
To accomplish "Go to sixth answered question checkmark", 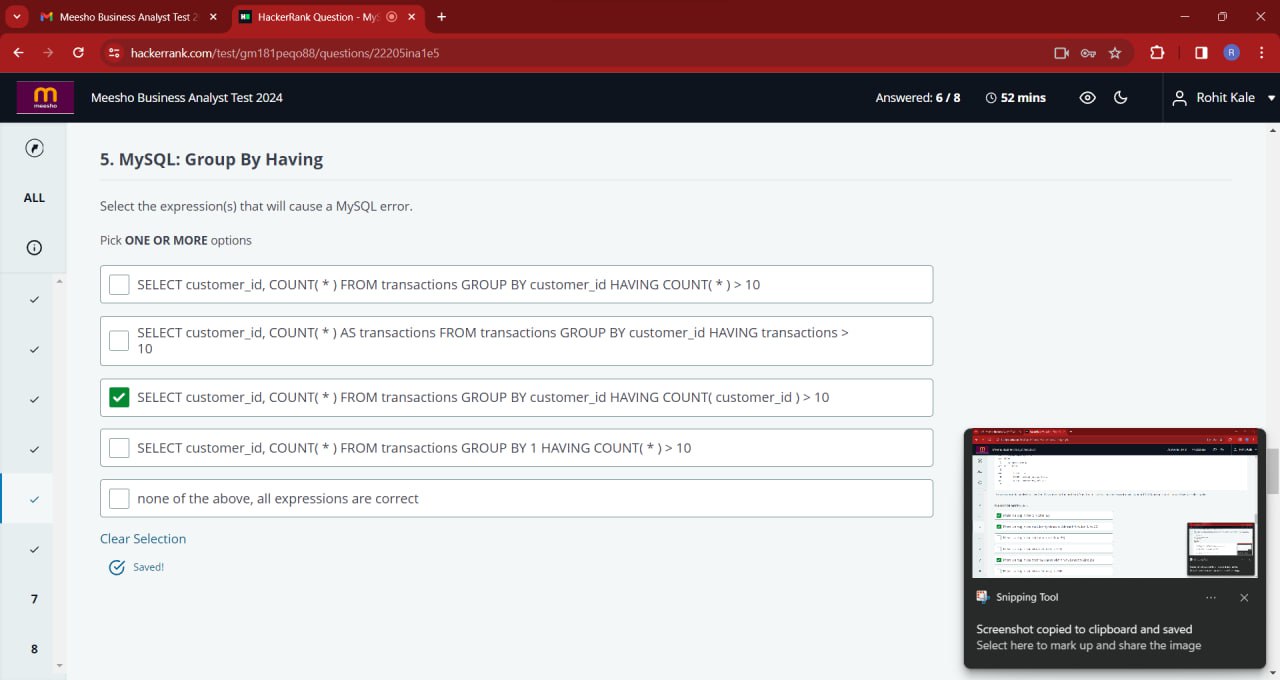I will 34,549.
